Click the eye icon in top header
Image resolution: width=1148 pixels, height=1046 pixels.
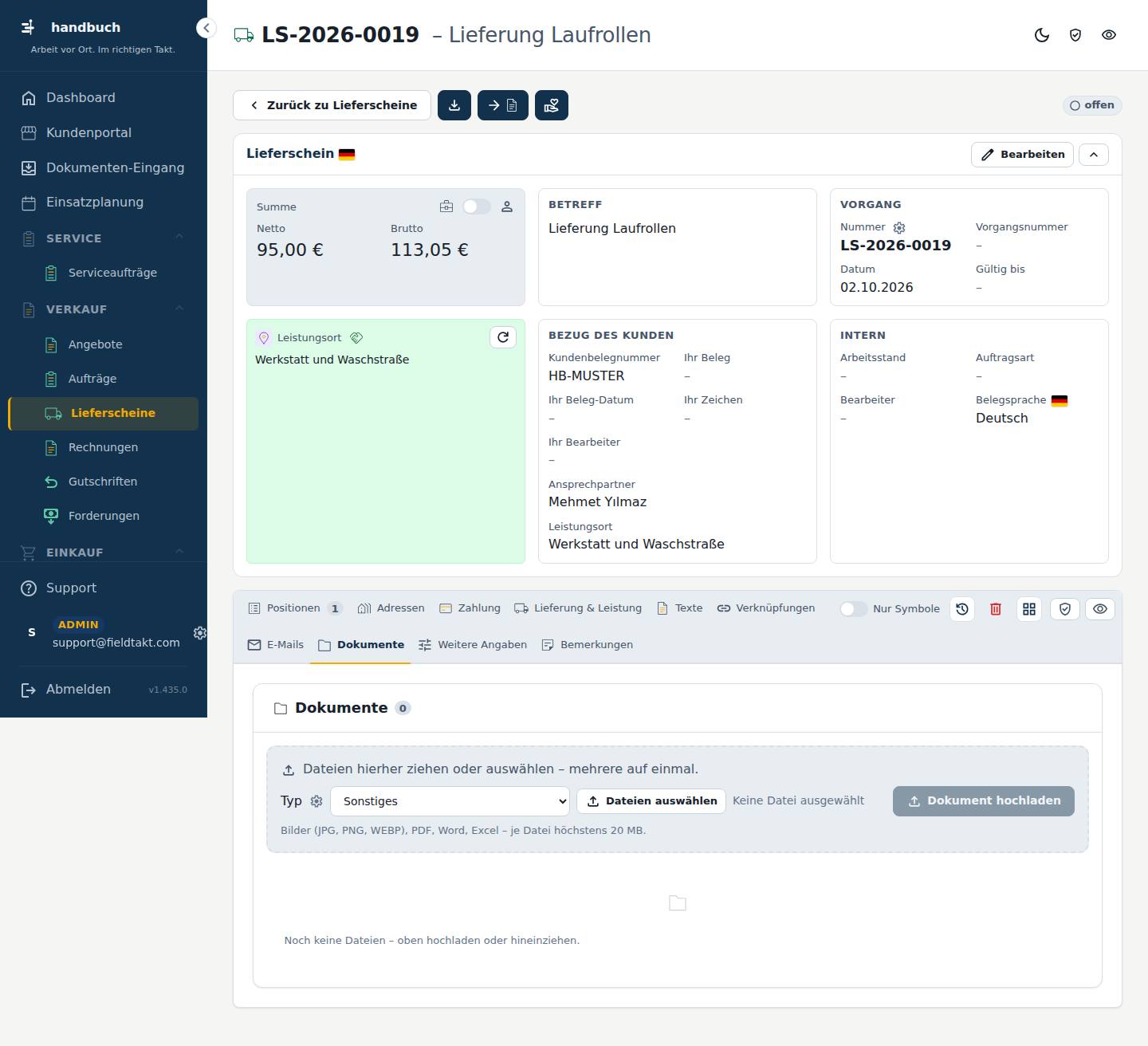(x=1109, y=35)
